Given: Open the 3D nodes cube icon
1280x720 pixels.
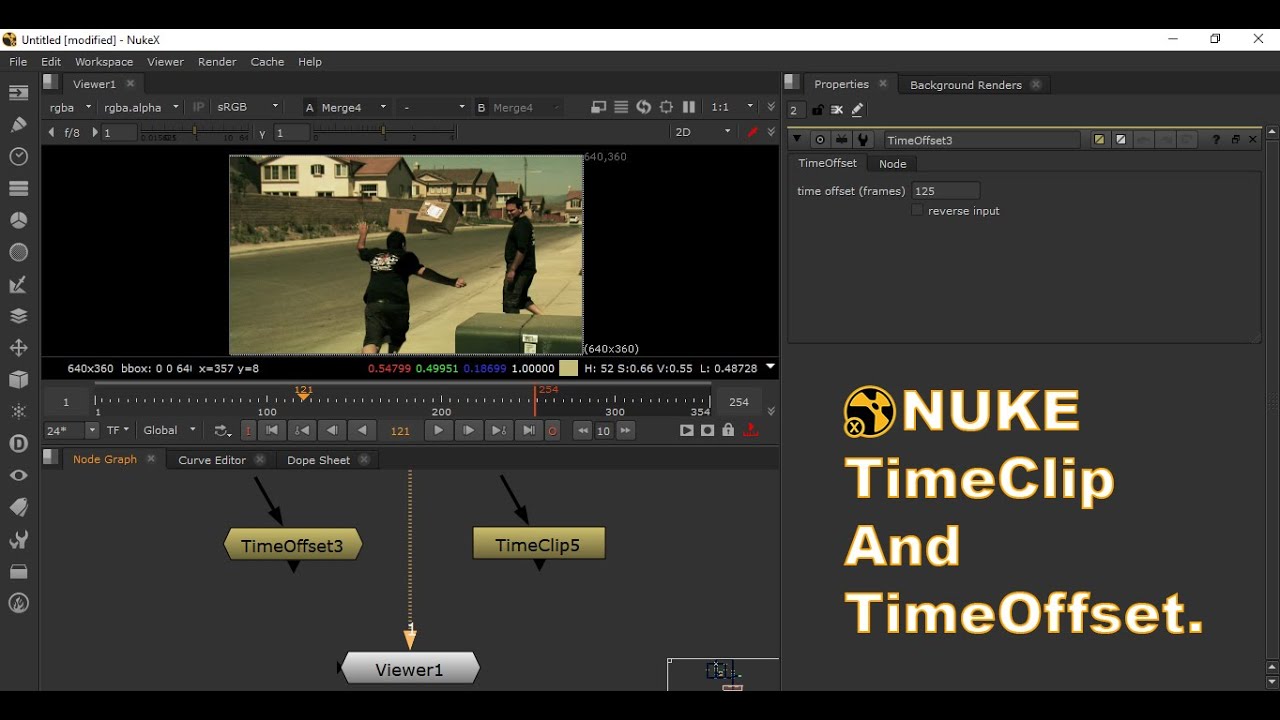Looking at the screenshot, I should point(18,380).
